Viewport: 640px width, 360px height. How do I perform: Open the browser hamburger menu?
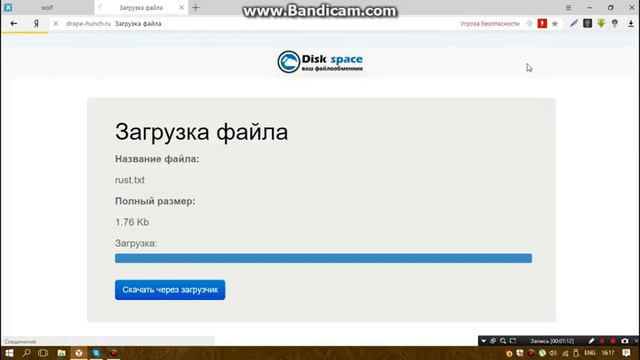(568, 8)
